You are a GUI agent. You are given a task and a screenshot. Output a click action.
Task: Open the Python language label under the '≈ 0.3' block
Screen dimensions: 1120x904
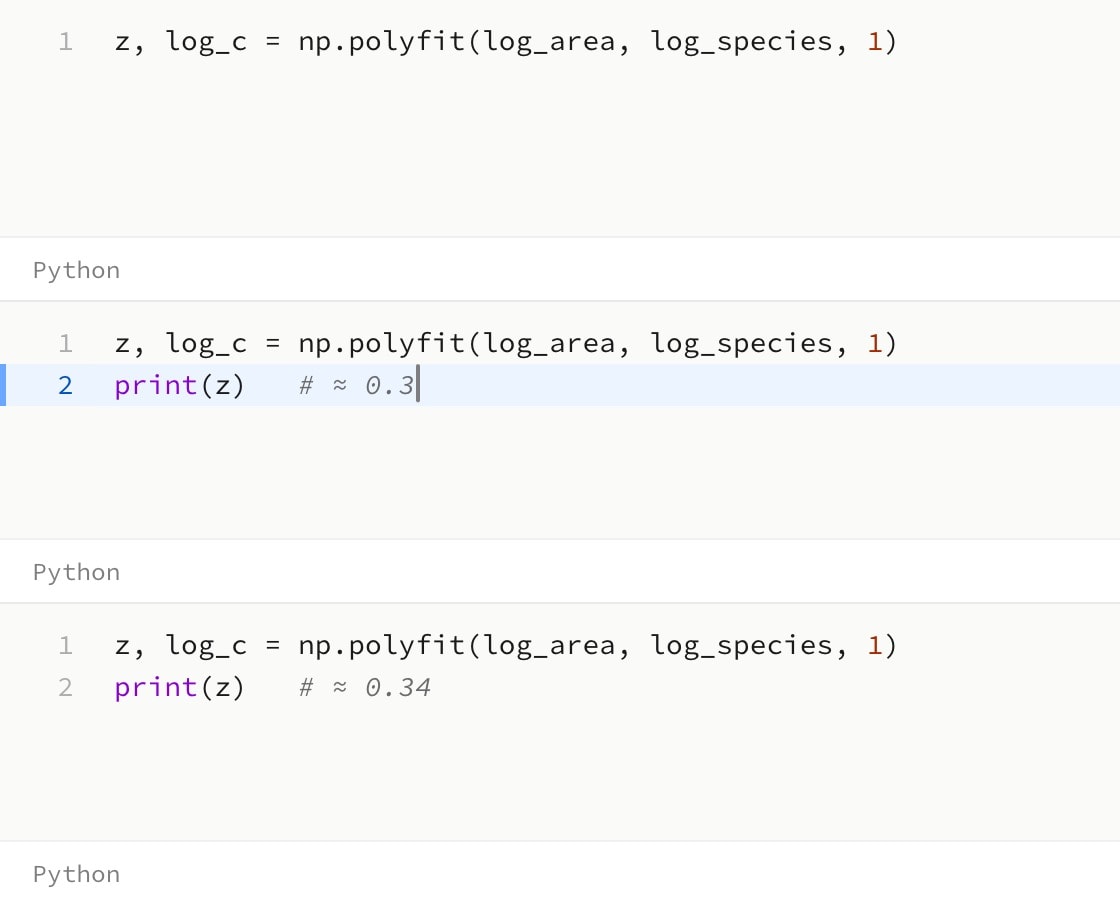[76, 573]
